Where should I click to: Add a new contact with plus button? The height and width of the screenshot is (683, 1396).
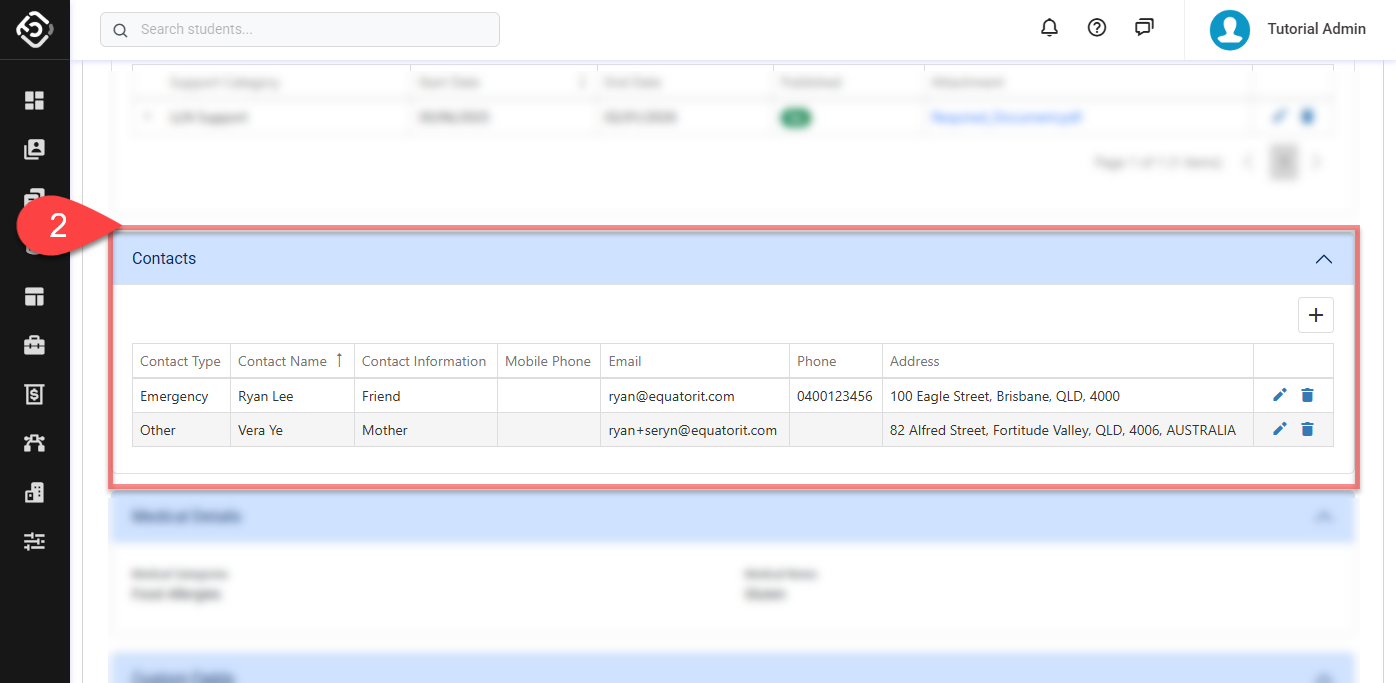[x=1315, y=315]
